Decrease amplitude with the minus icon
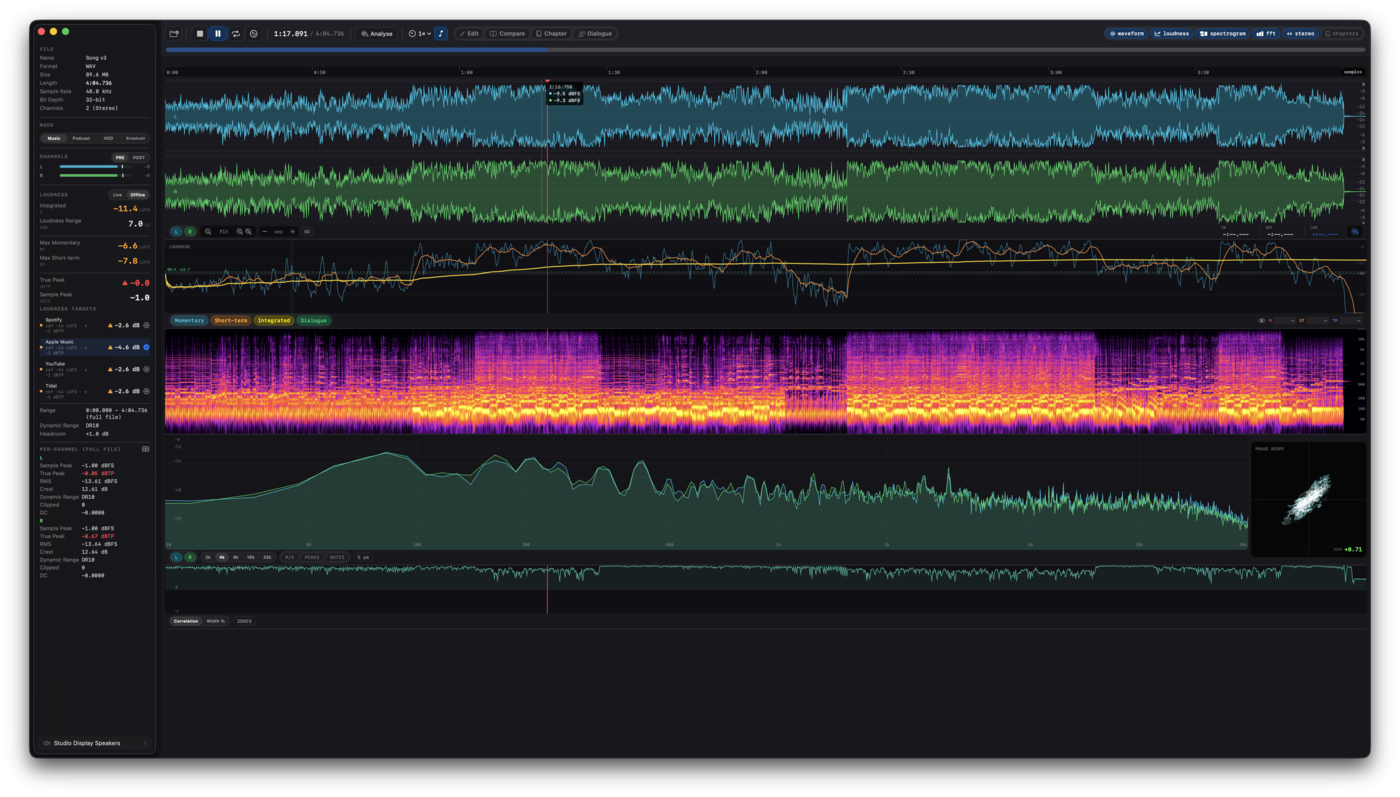The image size is (1400, 797). [x=264, y=231]
